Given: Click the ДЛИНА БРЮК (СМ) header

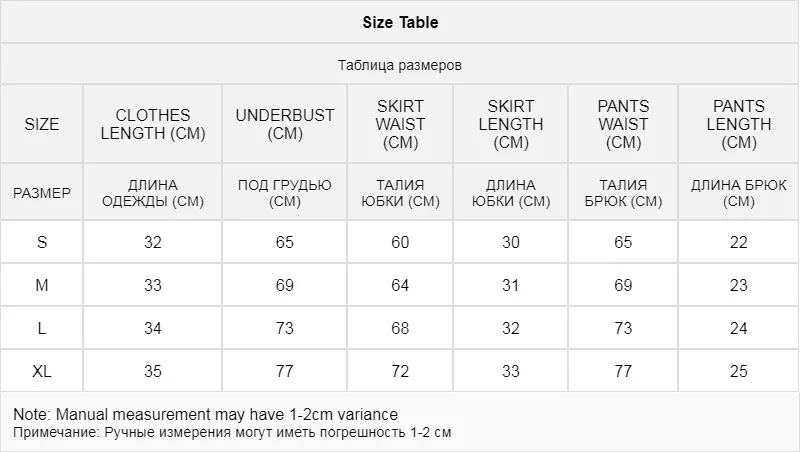Looking at the screenshot, I should (x=739, y=193).
